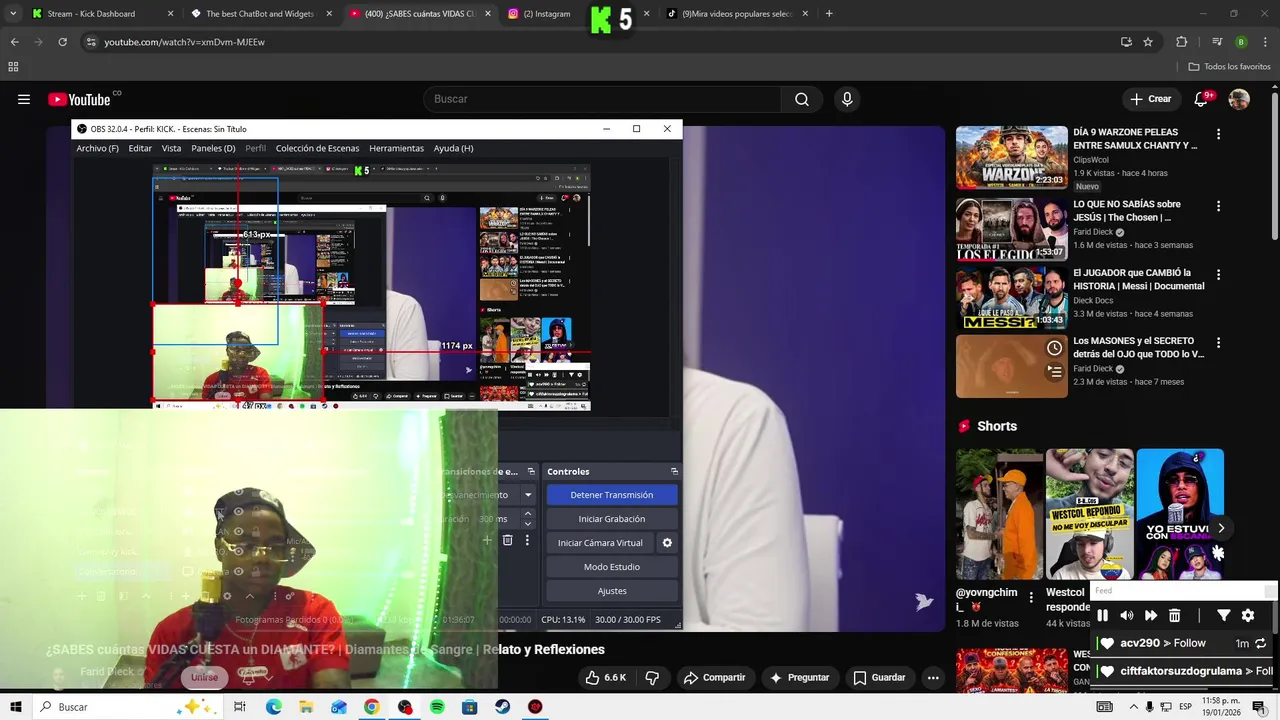The image size is (1280, 720).
Task: Clear the feed with the trash icon
Action: click(1175, 616)
